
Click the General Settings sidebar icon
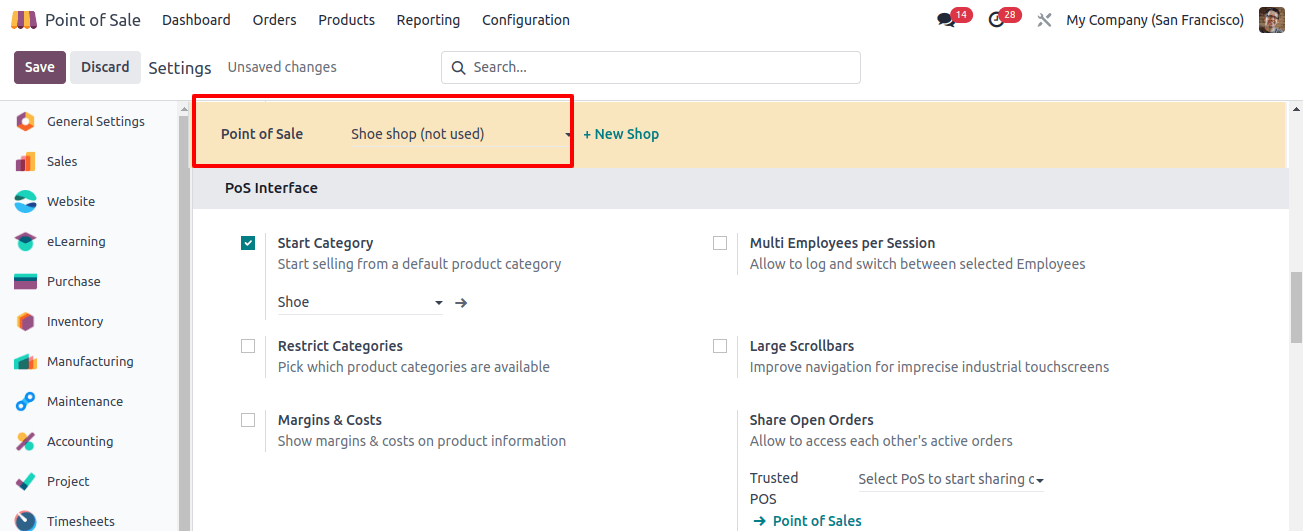point(26,121)
